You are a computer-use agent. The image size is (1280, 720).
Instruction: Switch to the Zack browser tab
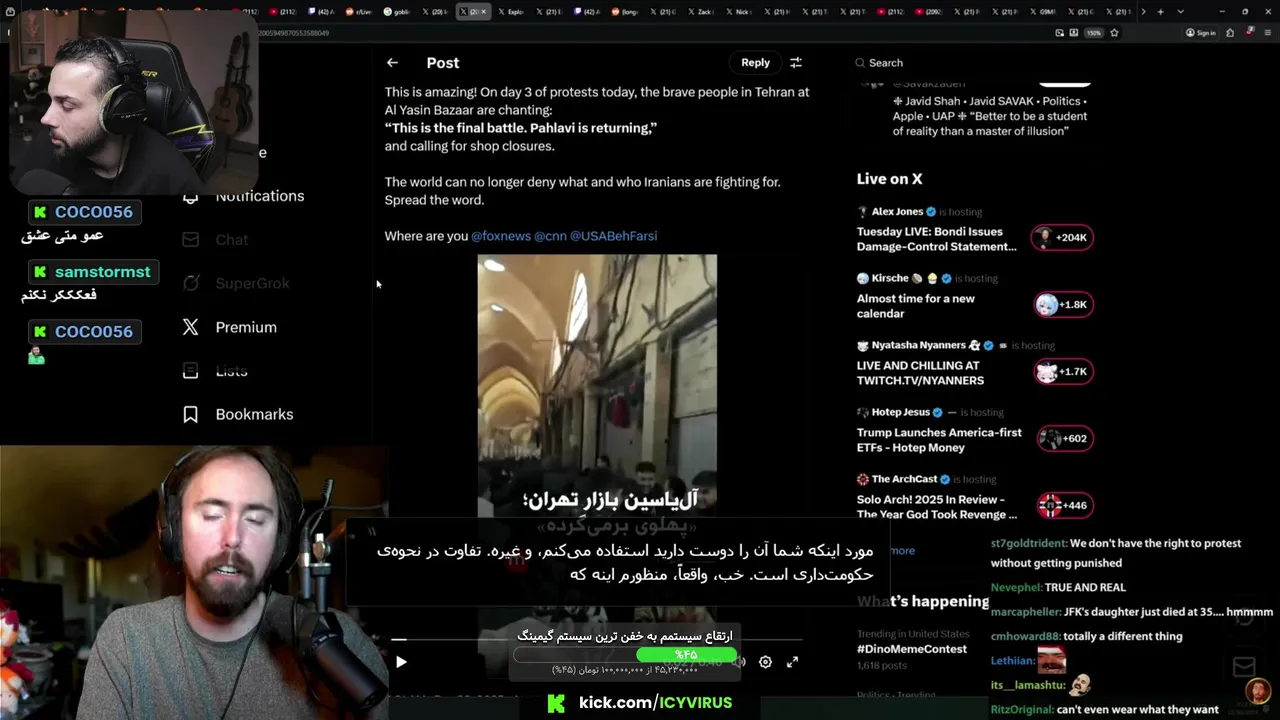pos(700,12)
